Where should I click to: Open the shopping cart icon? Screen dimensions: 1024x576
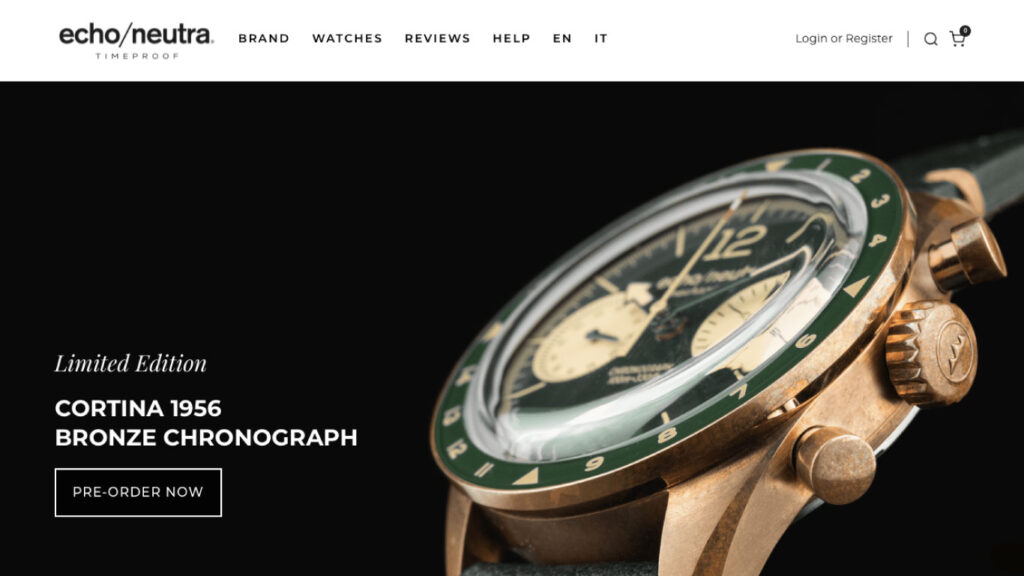point(957,39)
